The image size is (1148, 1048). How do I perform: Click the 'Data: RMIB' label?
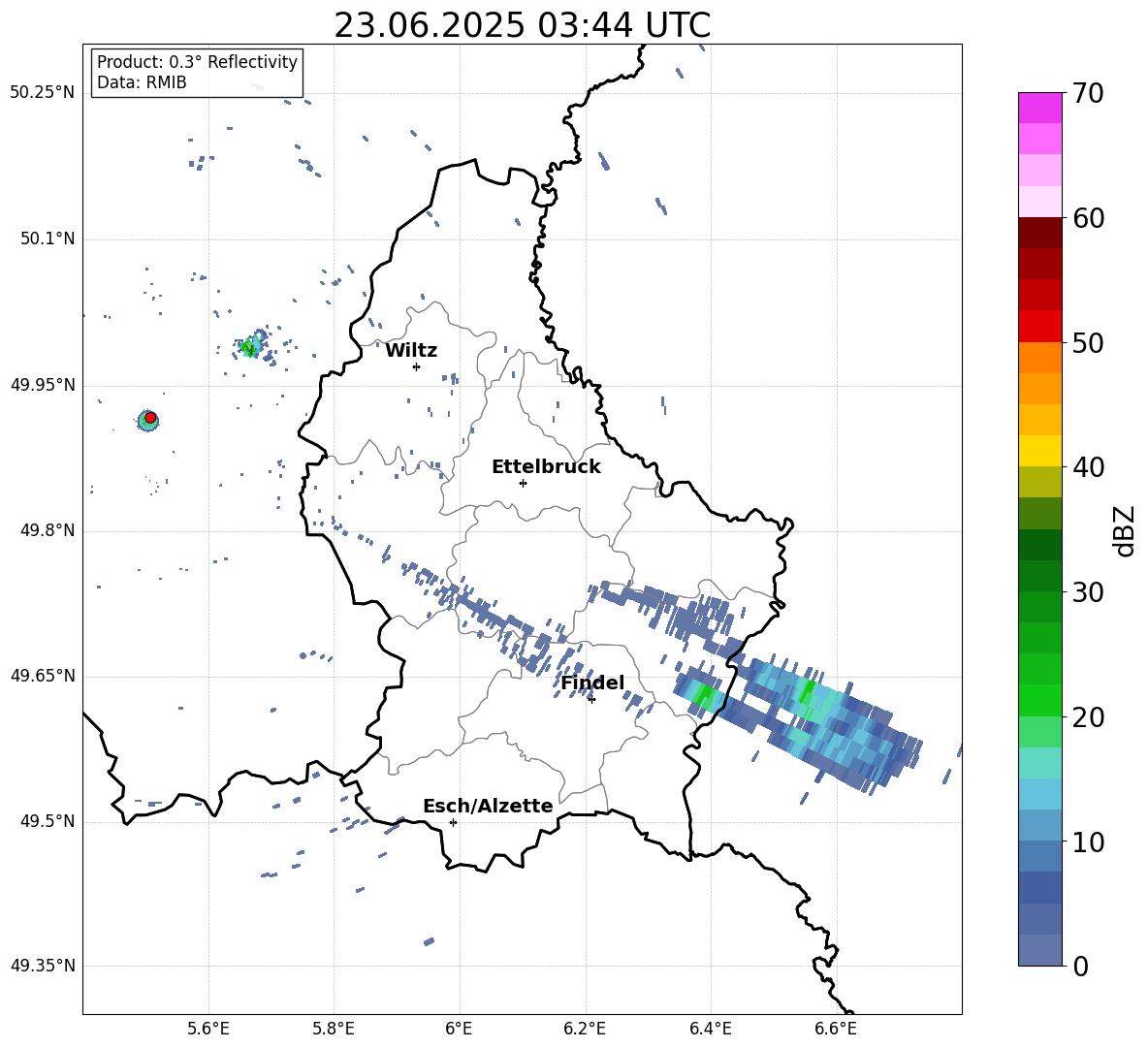click(142, 82)
